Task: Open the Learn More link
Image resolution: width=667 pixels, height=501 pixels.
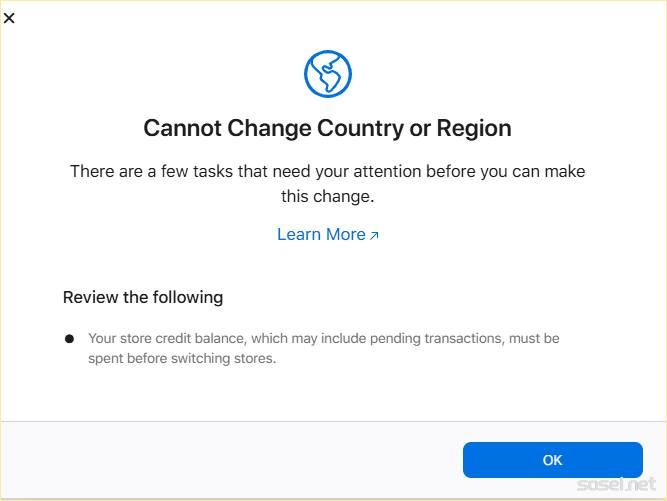Action: (321, 235)
